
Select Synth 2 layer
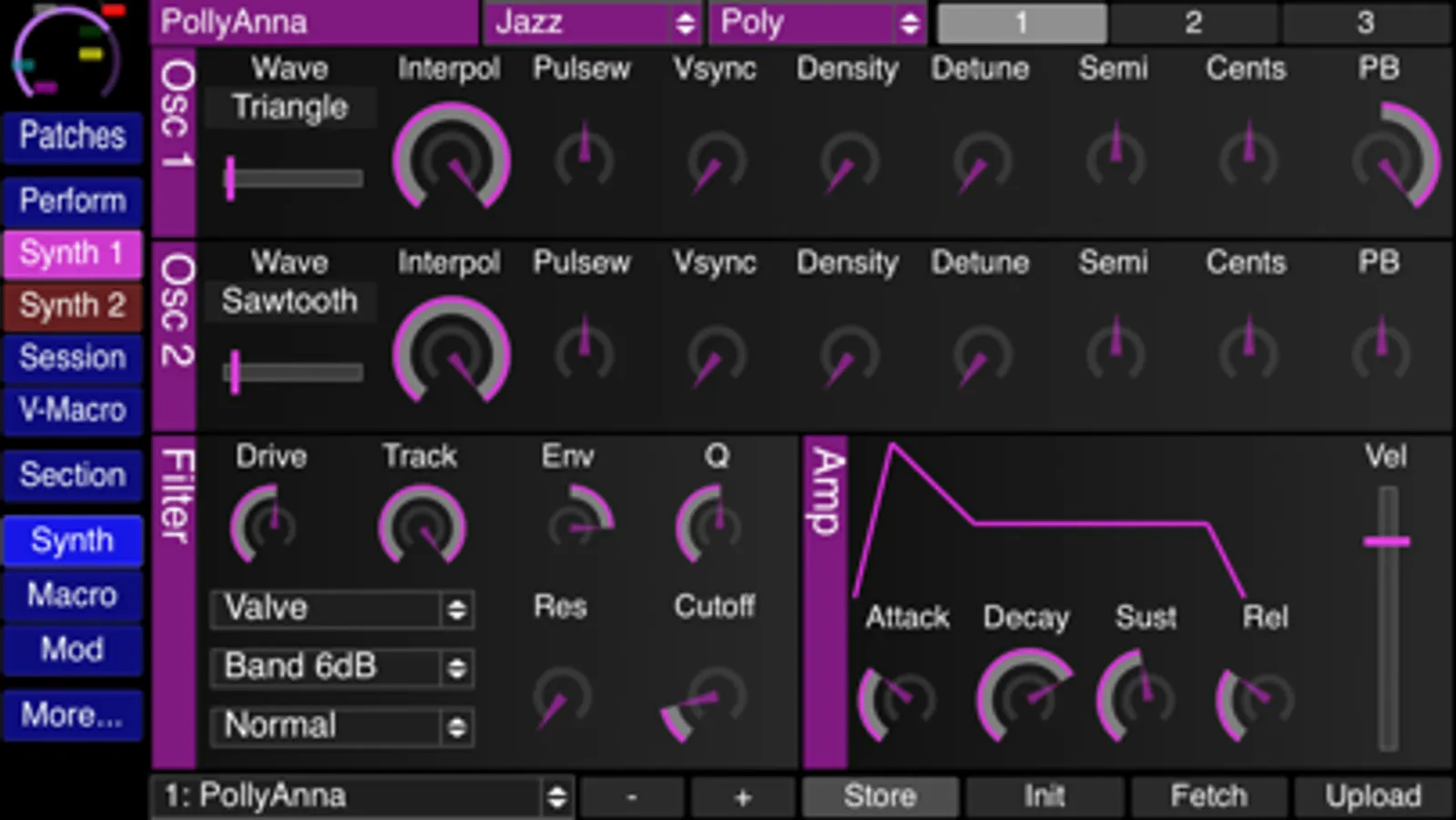(73, 306)
